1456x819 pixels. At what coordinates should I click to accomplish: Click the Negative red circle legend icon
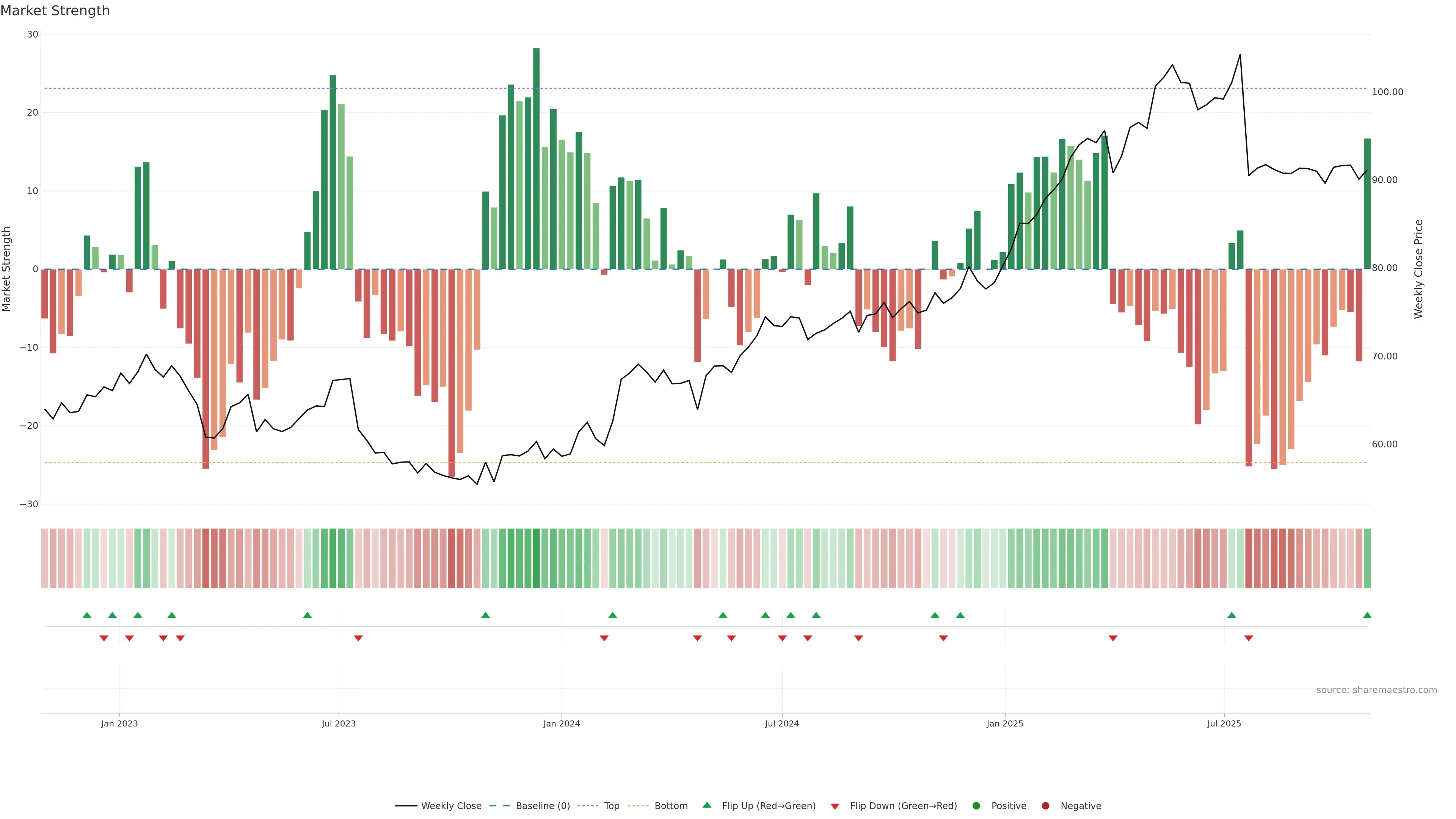1045,805
